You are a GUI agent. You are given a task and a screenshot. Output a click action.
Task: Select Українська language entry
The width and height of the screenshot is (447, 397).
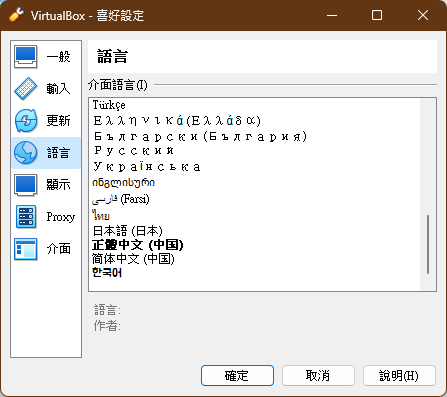pyautogui.click(x=147, y=166)
